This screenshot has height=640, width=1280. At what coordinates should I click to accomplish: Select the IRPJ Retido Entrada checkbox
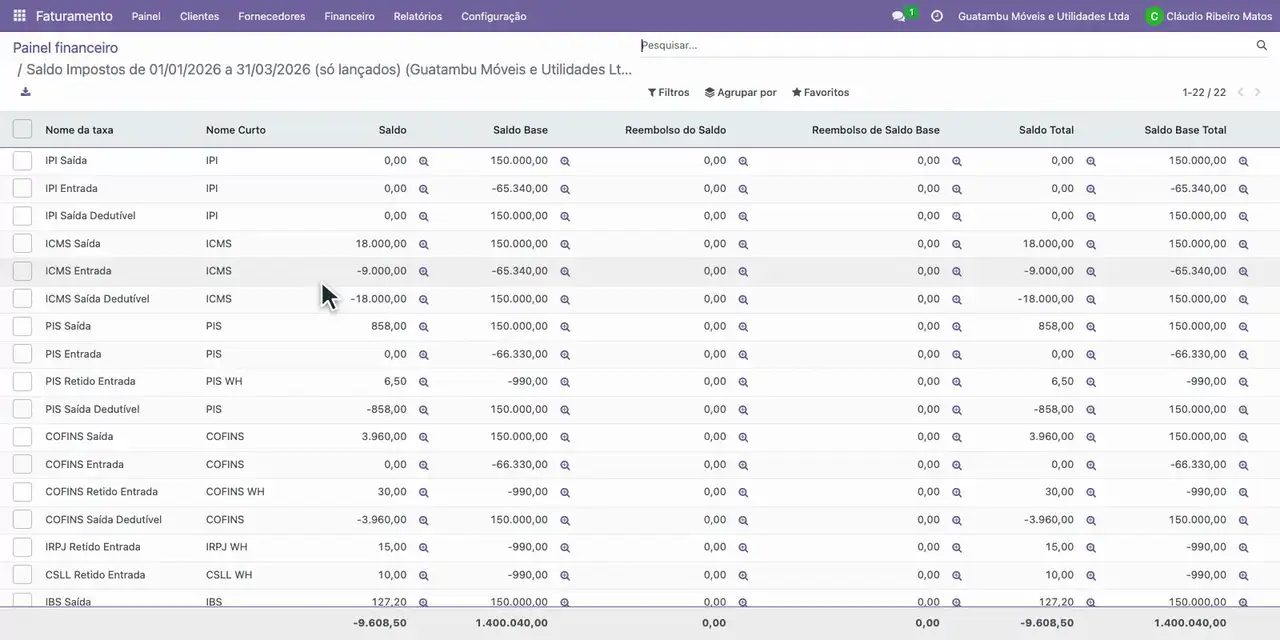tap(22, 547)
